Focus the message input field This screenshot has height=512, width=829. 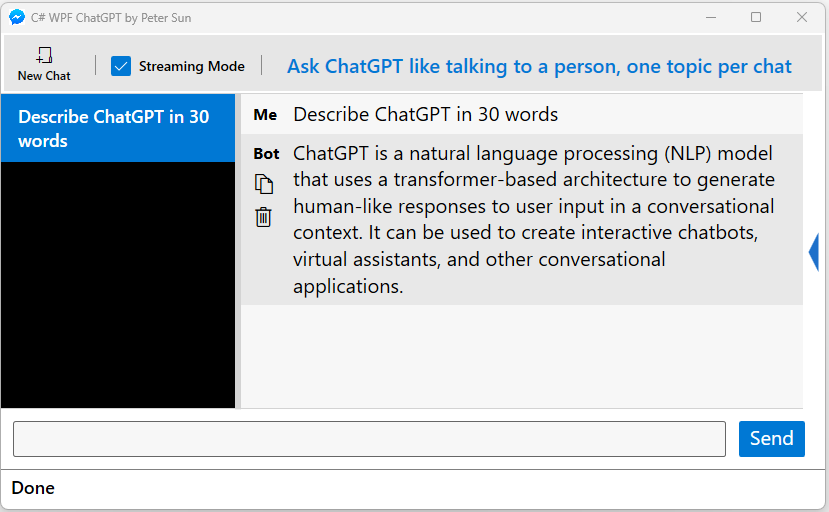(x=369, y=438)
